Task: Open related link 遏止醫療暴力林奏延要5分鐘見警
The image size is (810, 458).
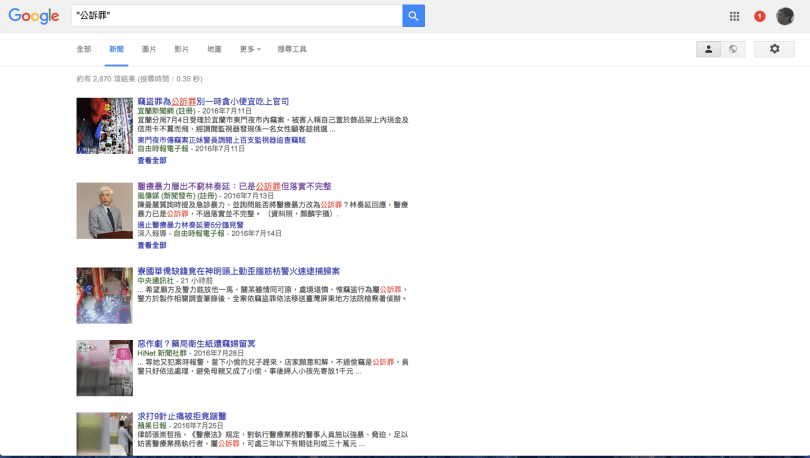Action: click(190, 225)
